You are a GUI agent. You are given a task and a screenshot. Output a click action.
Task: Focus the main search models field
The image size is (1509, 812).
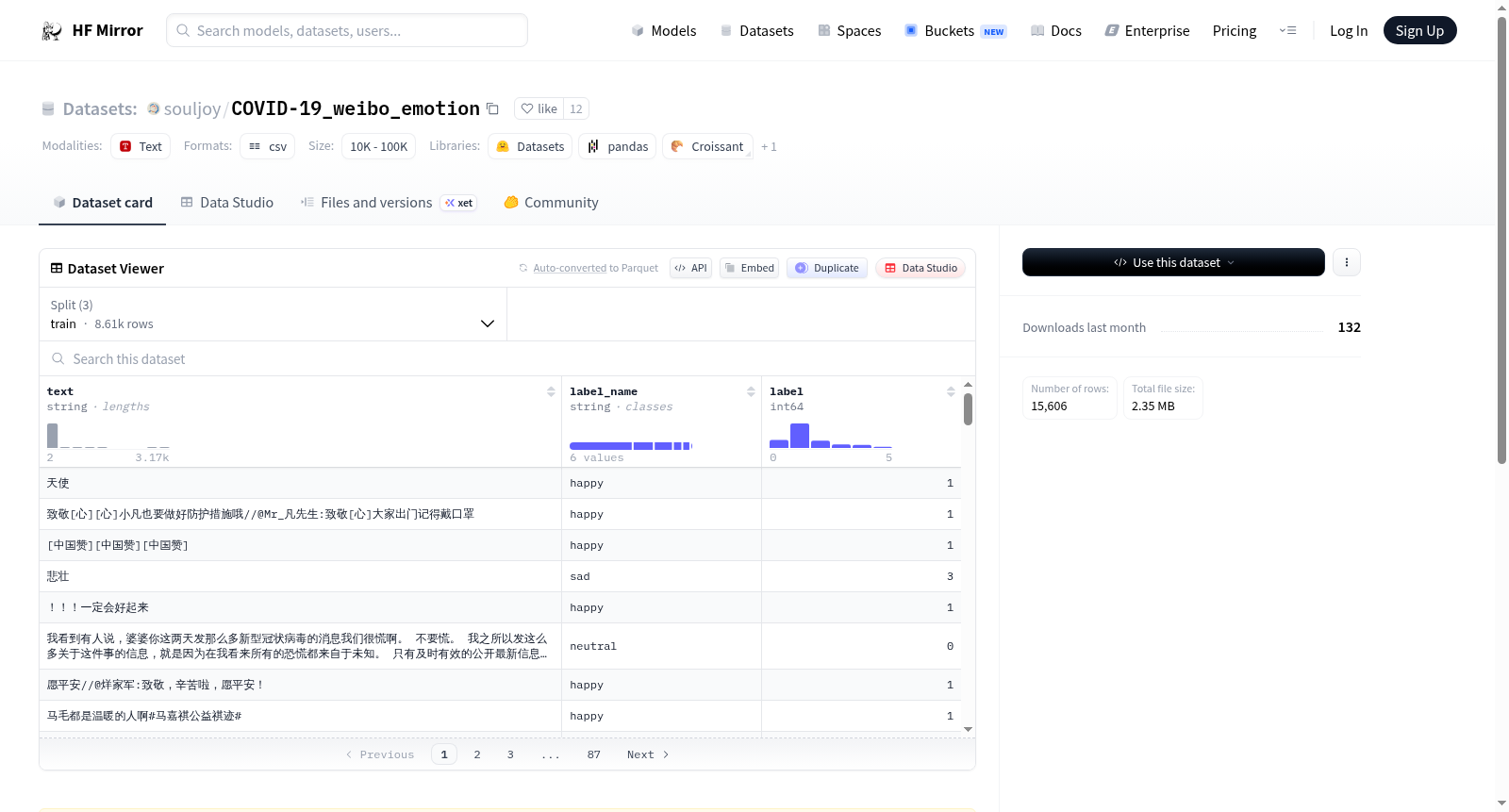click(x=347, y=30)
